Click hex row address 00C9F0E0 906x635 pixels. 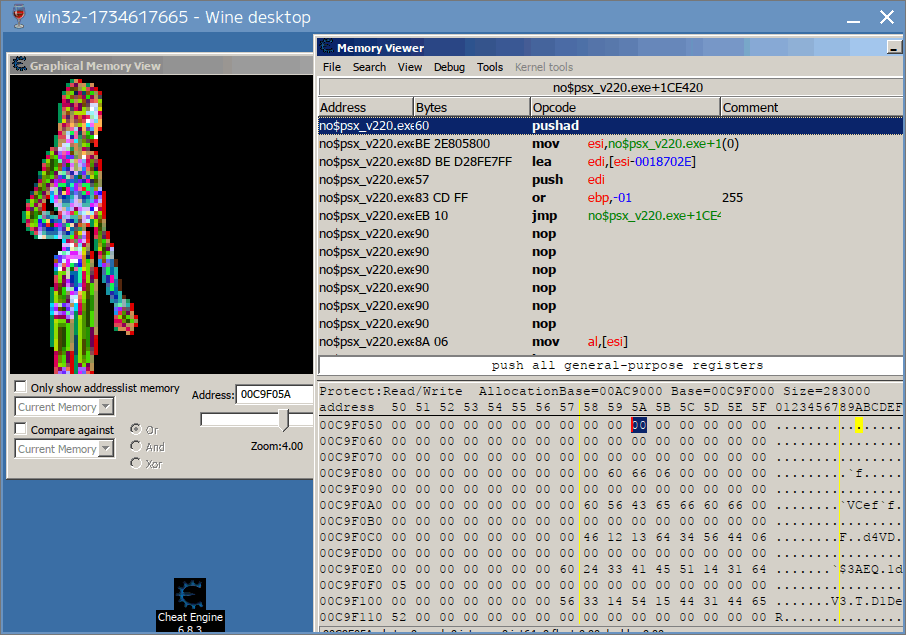coord(351,569)
